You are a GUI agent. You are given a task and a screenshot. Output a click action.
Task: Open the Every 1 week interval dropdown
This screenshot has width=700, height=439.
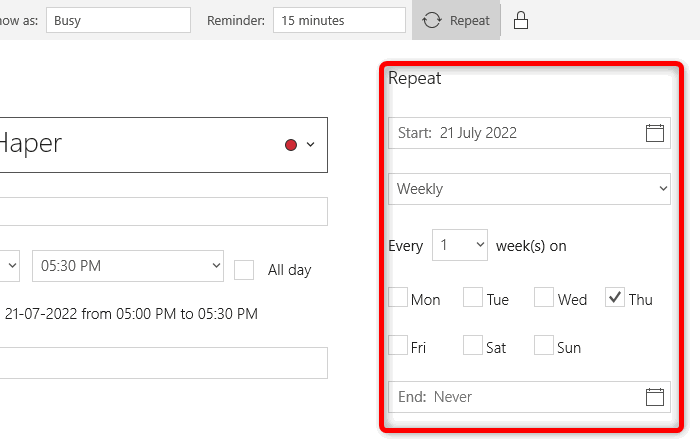[x=460, y=245]
